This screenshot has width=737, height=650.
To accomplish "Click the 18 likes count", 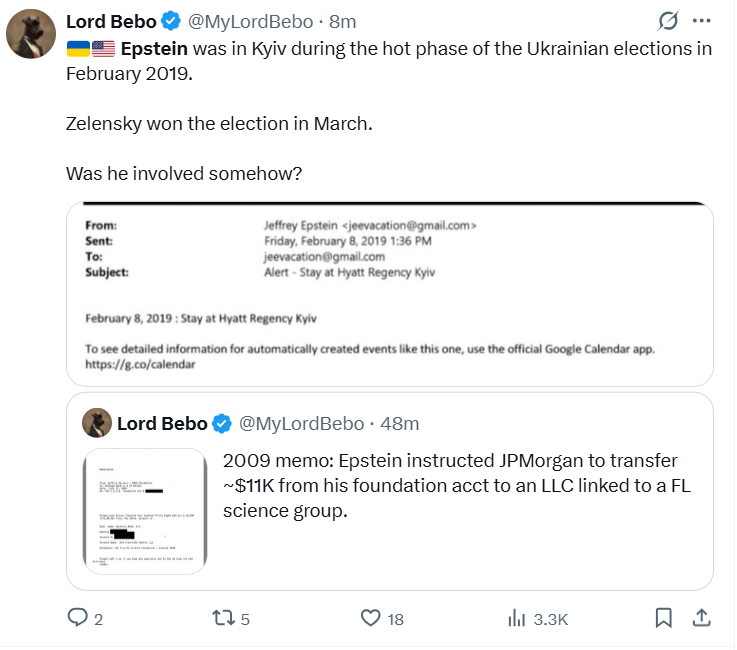I will 395,619.
